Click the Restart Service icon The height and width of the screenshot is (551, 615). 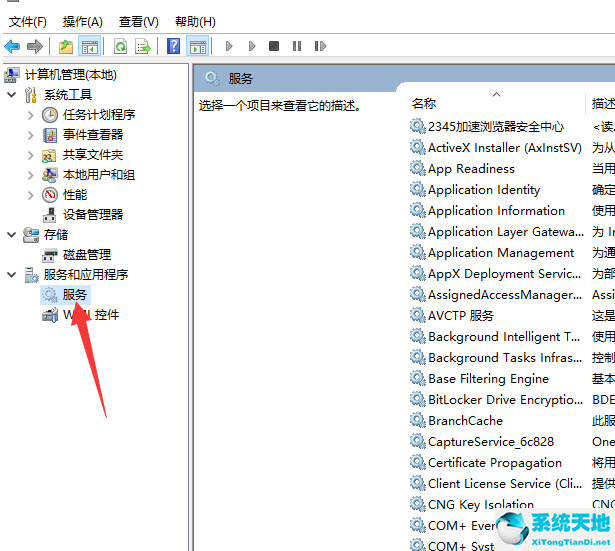(320, 46)
